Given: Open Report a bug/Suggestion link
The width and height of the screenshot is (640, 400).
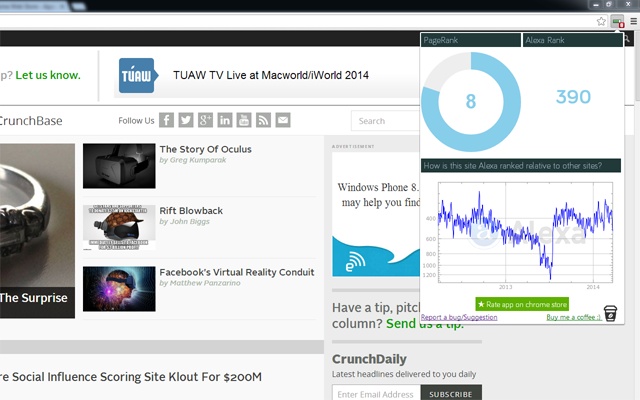Looking at the screenshot, I should pyautogui.click(x=459, y=317).
